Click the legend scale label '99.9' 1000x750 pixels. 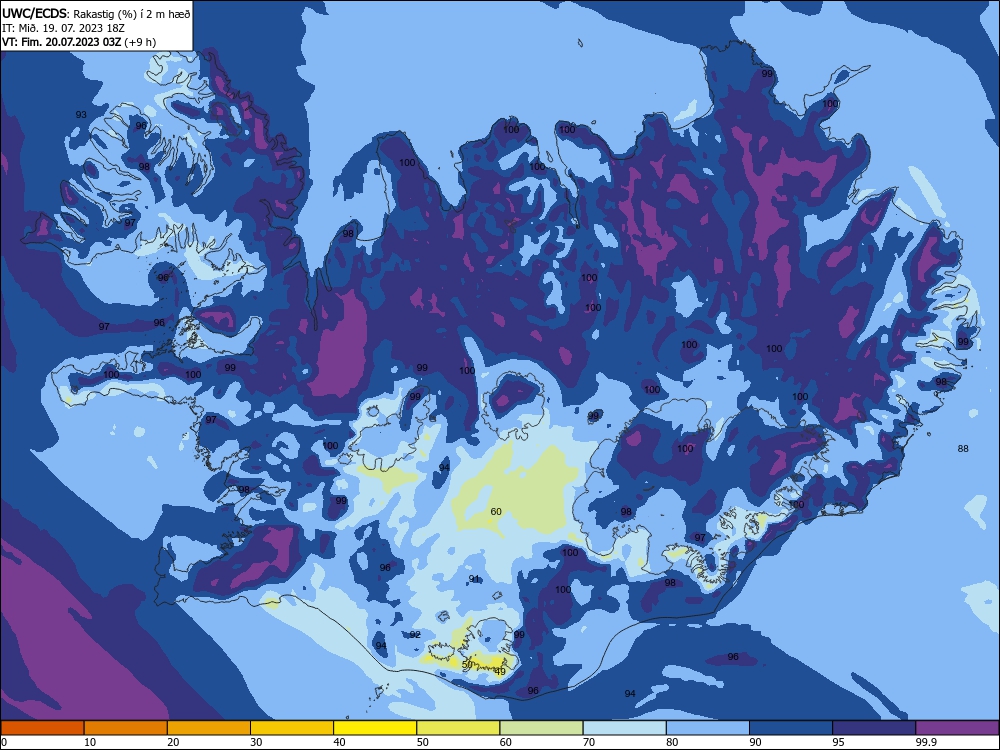click(x=926, y=742)
